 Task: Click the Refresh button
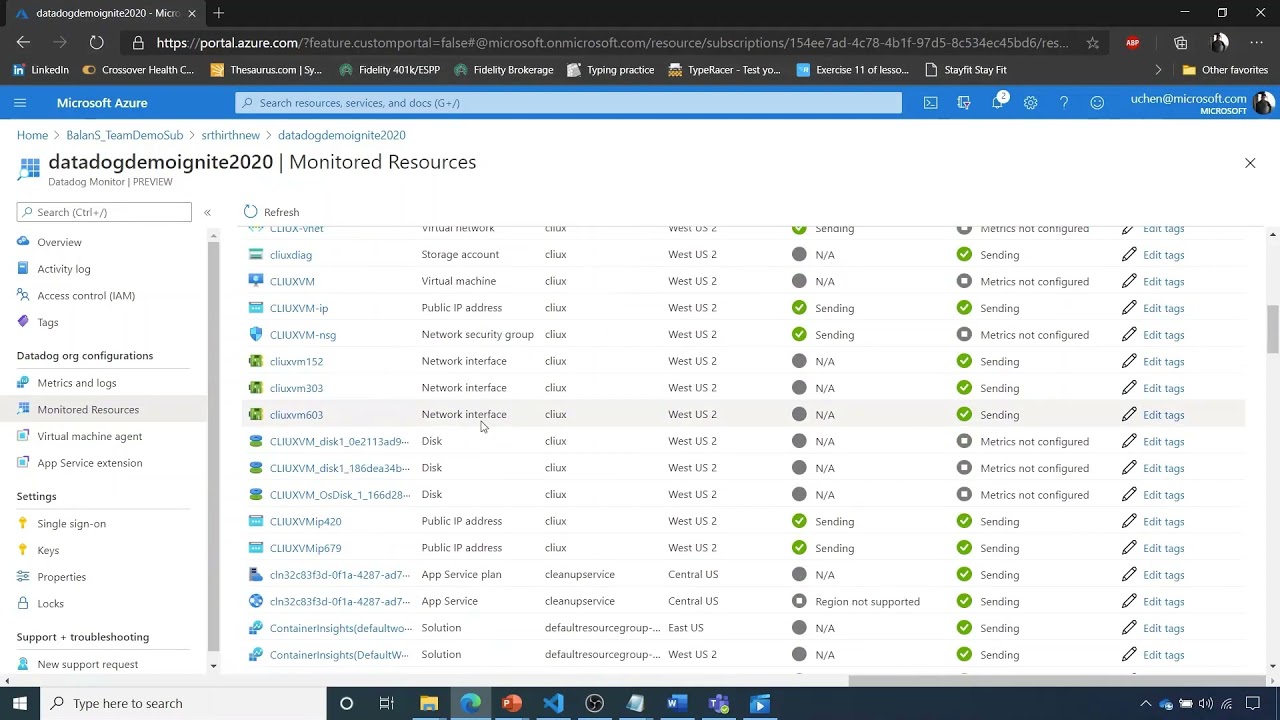[272, 212]
